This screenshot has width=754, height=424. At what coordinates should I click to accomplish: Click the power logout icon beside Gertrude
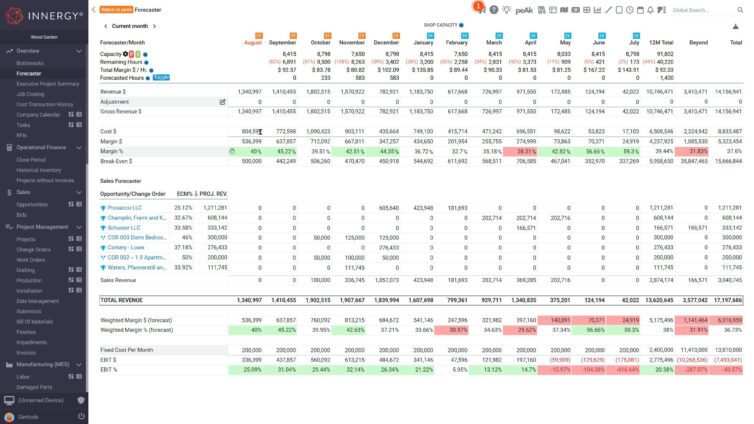(80, 417)
